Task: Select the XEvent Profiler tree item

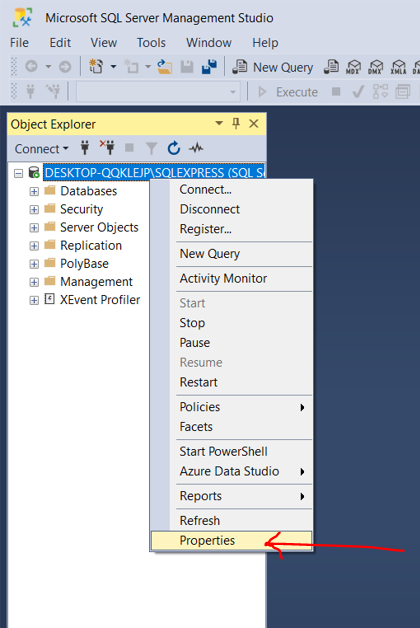Action: [100, 300]
